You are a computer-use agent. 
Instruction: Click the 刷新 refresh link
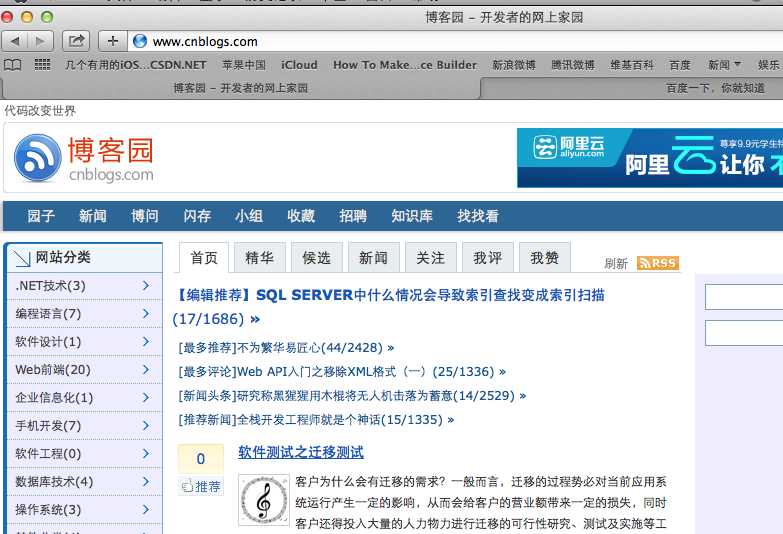[x=616, y=263]
